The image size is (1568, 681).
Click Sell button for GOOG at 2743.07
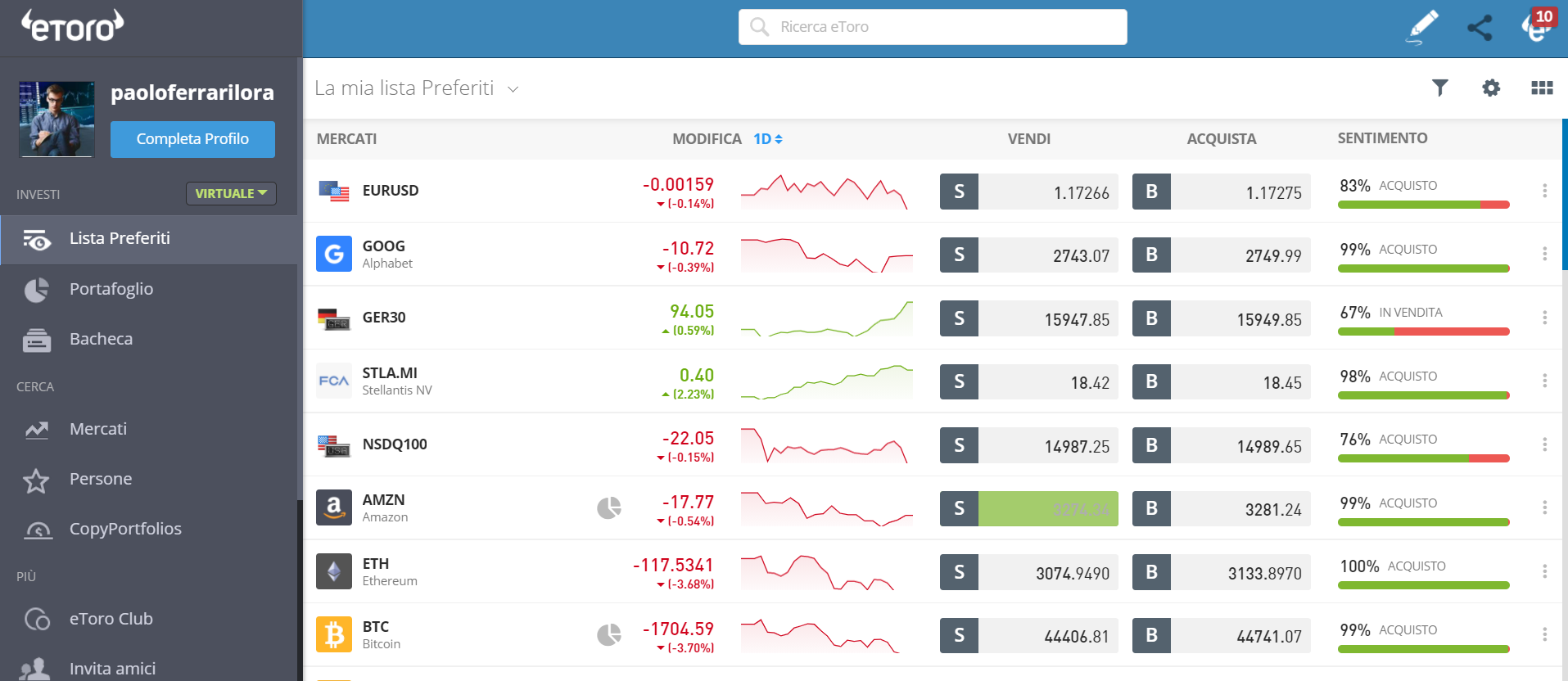click(1029, 255)
